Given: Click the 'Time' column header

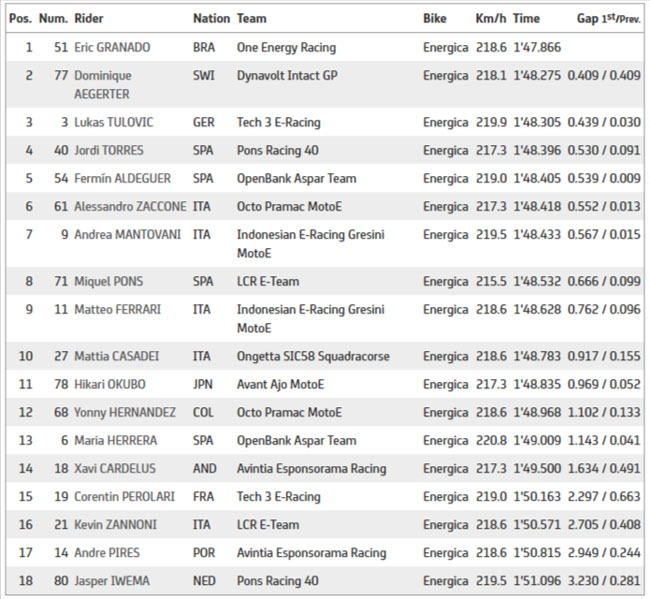Looking at the screenshot, I should tap(526, 19).
